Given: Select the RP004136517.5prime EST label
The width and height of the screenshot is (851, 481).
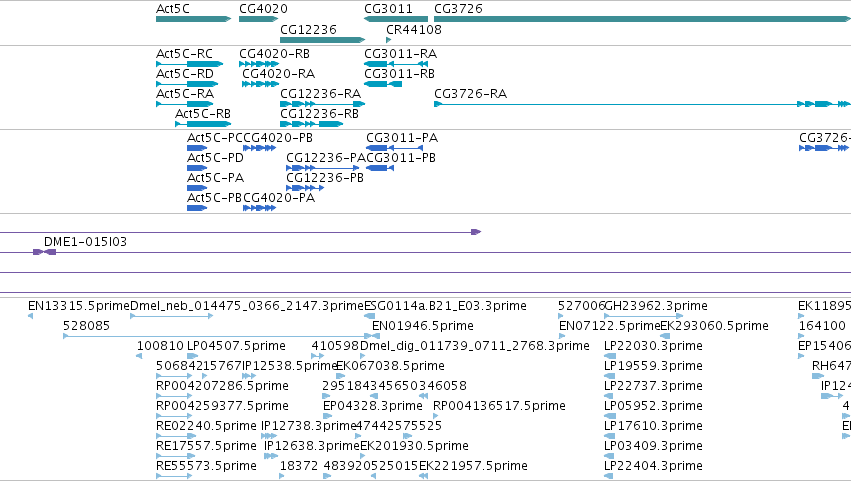Looking at the screenshot, I should tap(499, 406).
